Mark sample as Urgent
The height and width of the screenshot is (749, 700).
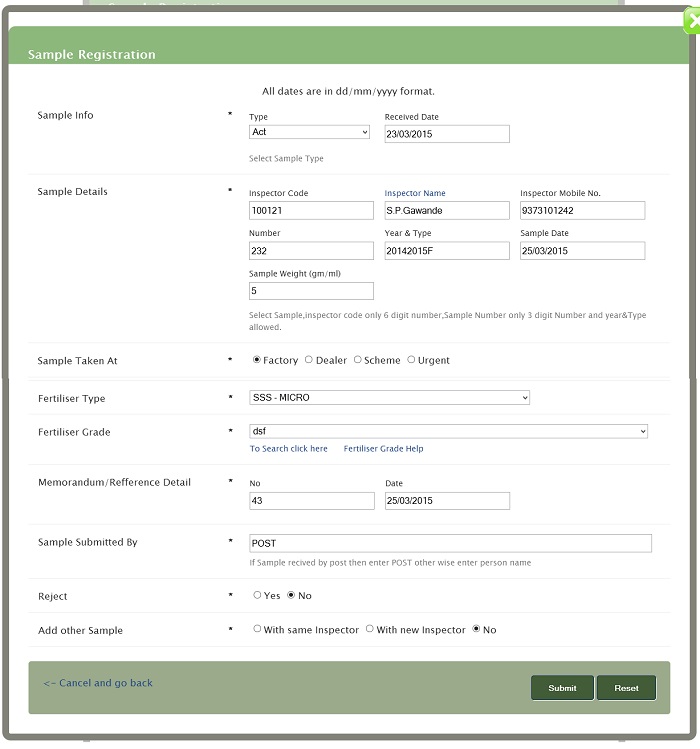(x=411, y=360)
